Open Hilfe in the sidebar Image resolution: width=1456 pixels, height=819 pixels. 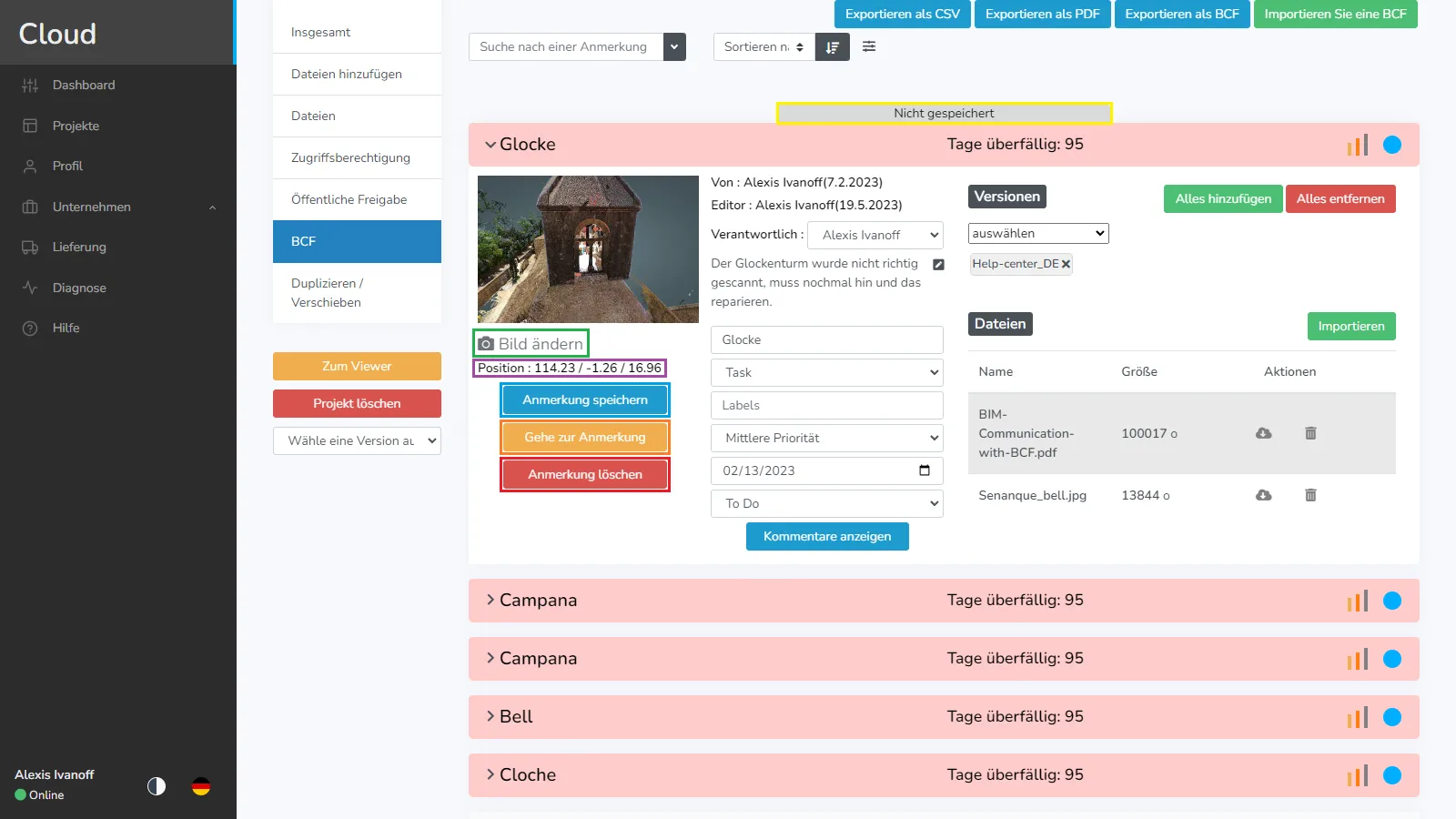pos(66,328)
